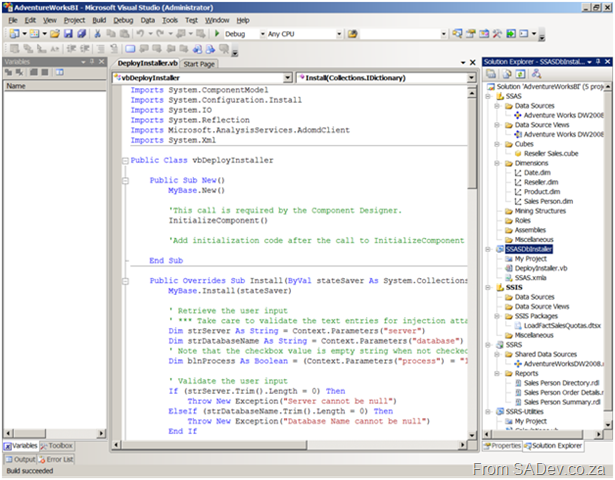Screen dimensions: 615x480
Task: Click the Open File folder icon
Action: pyautogui.click(x=55, y=34)
